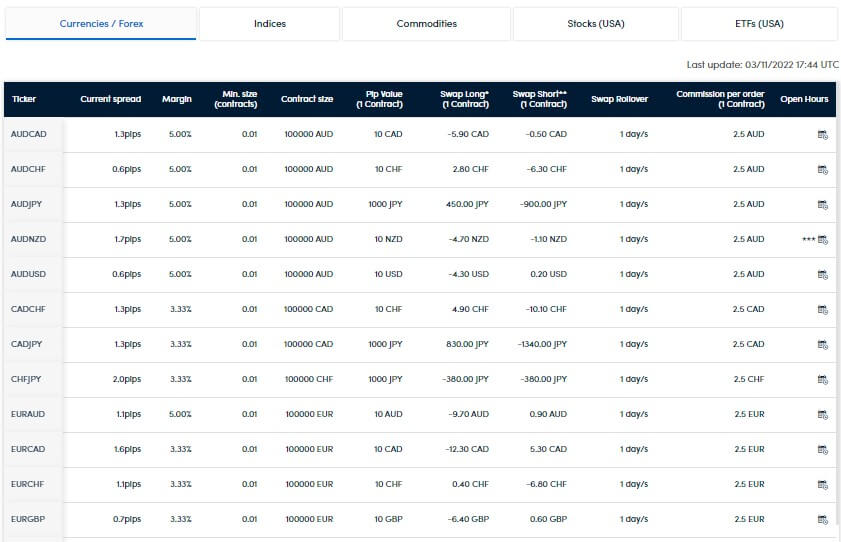The width and height of the screenshot is (841, 542).
Task: Select the Currencies / Forex tab
Action: pyautogui.click(x=101, y=24)
